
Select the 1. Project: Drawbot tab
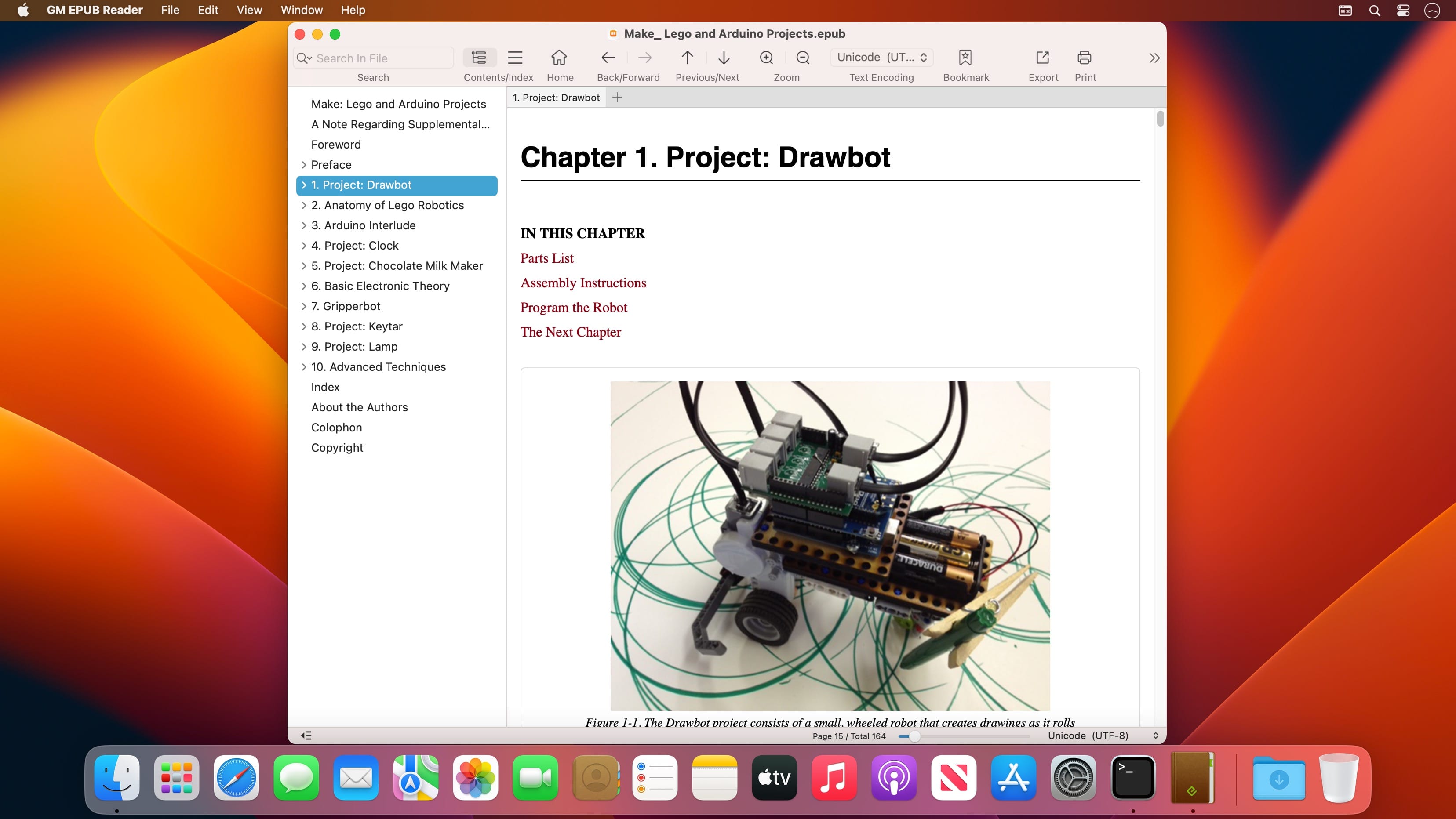[x=556, y=97]
